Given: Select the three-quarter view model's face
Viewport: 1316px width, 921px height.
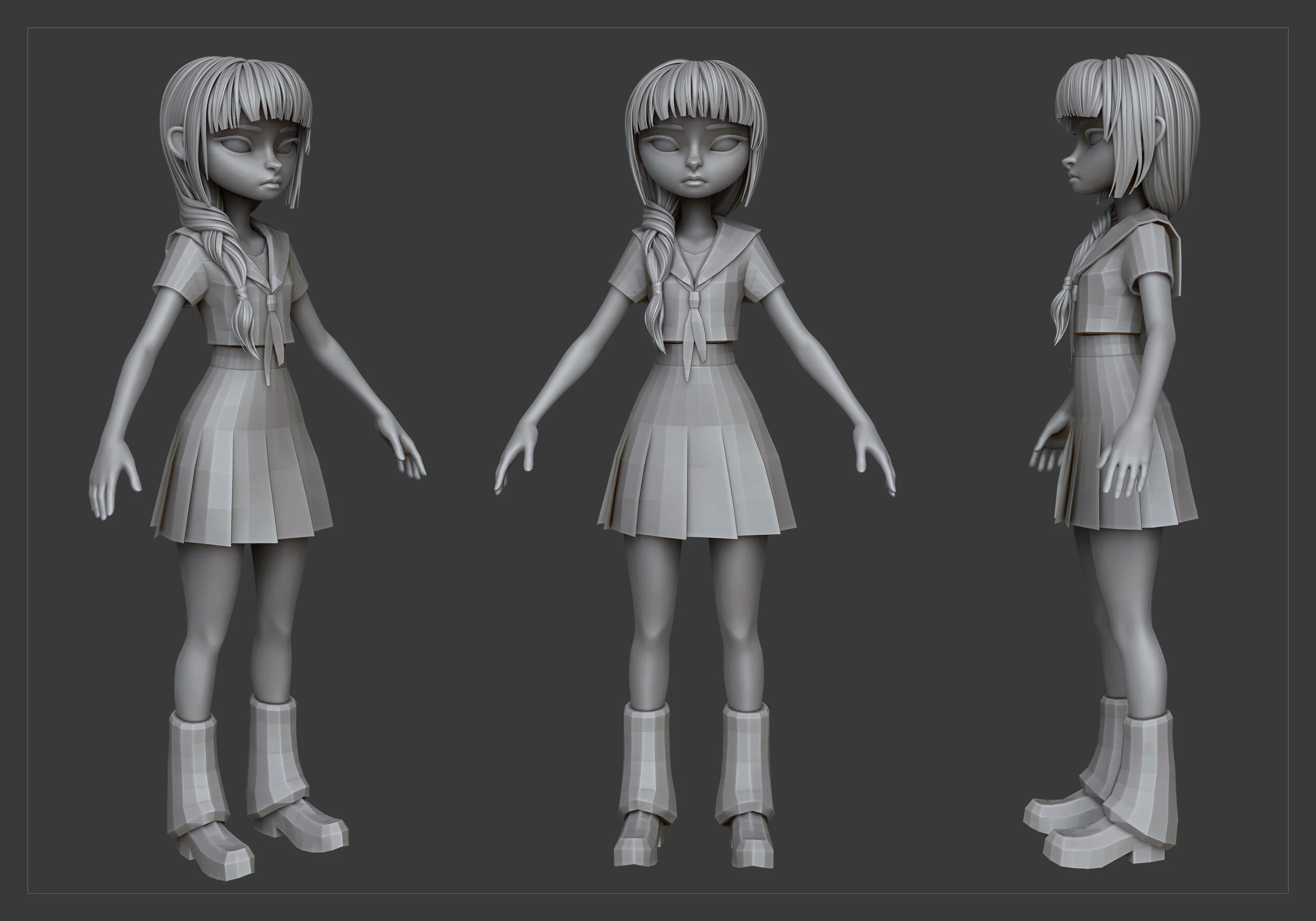Looking at the screenshot, I should 252,166.
